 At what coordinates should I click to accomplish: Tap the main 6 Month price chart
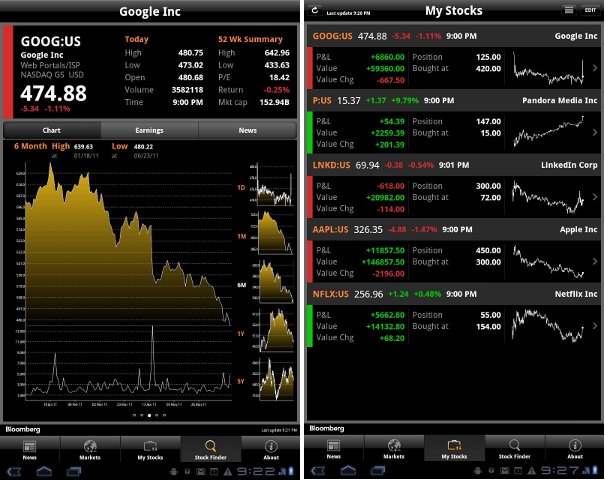127,244
